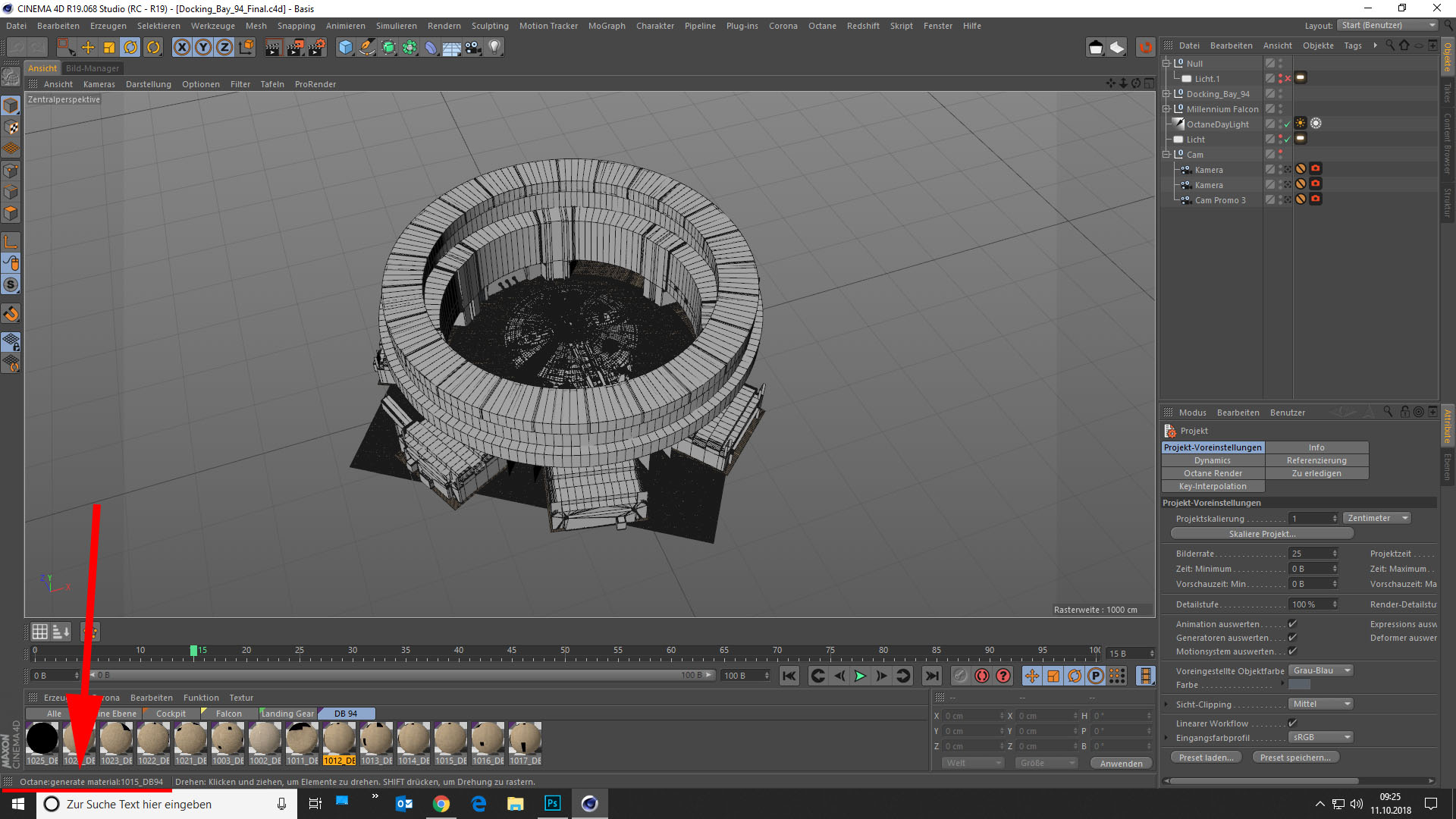
Task: Open the Zentimeter unit dropdown
Action: point(1376,519)
